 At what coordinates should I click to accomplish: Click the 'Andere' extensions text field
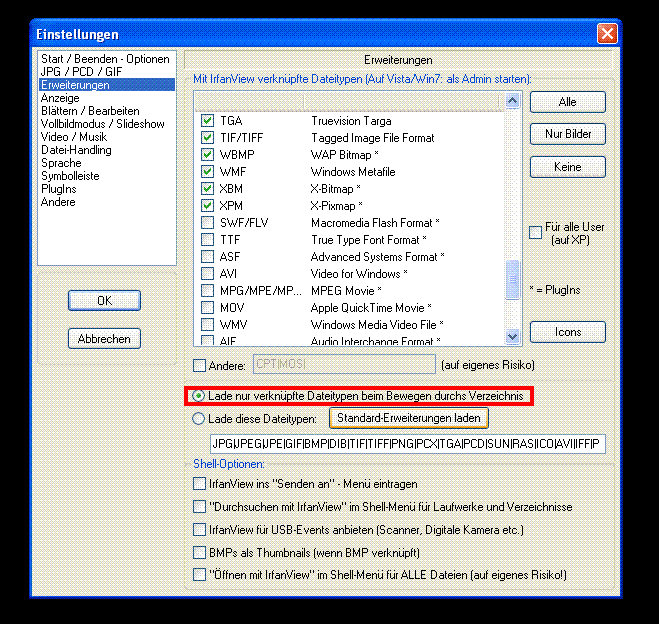pyautogui.click(x=344, y=364)
